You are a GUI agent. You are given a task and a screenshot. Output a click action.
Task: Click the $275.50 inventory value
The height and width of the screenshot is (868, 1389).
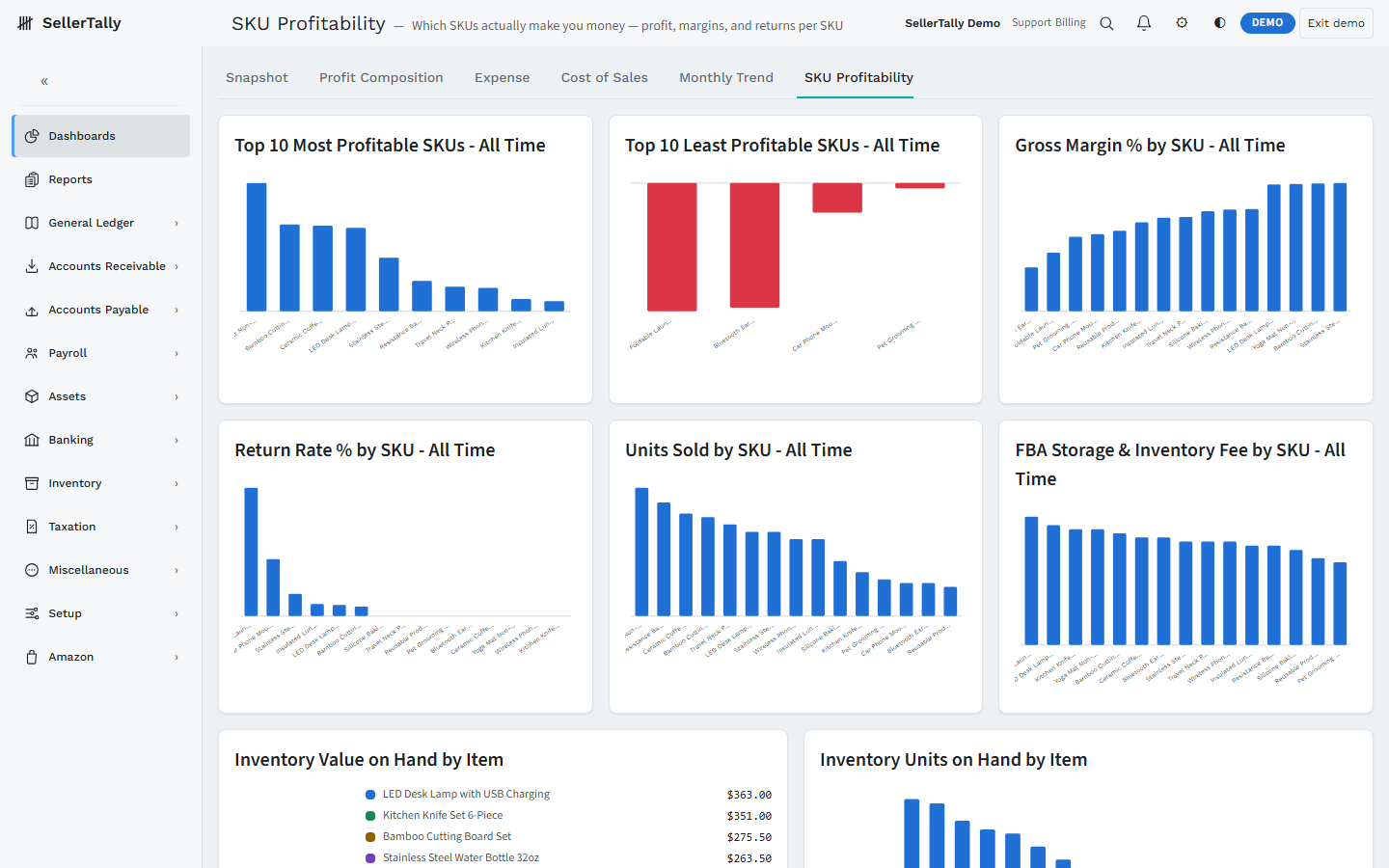[x=749, y=837]
